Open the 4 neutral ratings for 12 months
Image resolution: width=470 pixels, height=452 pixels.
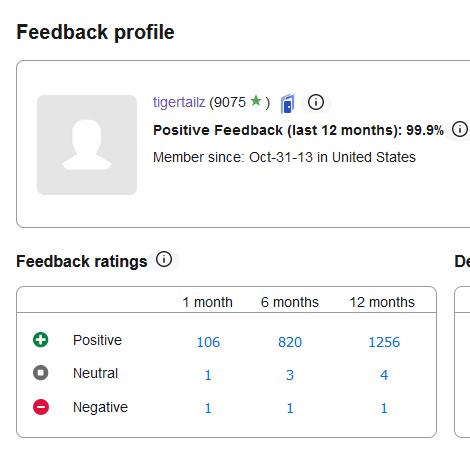[384, 375]
